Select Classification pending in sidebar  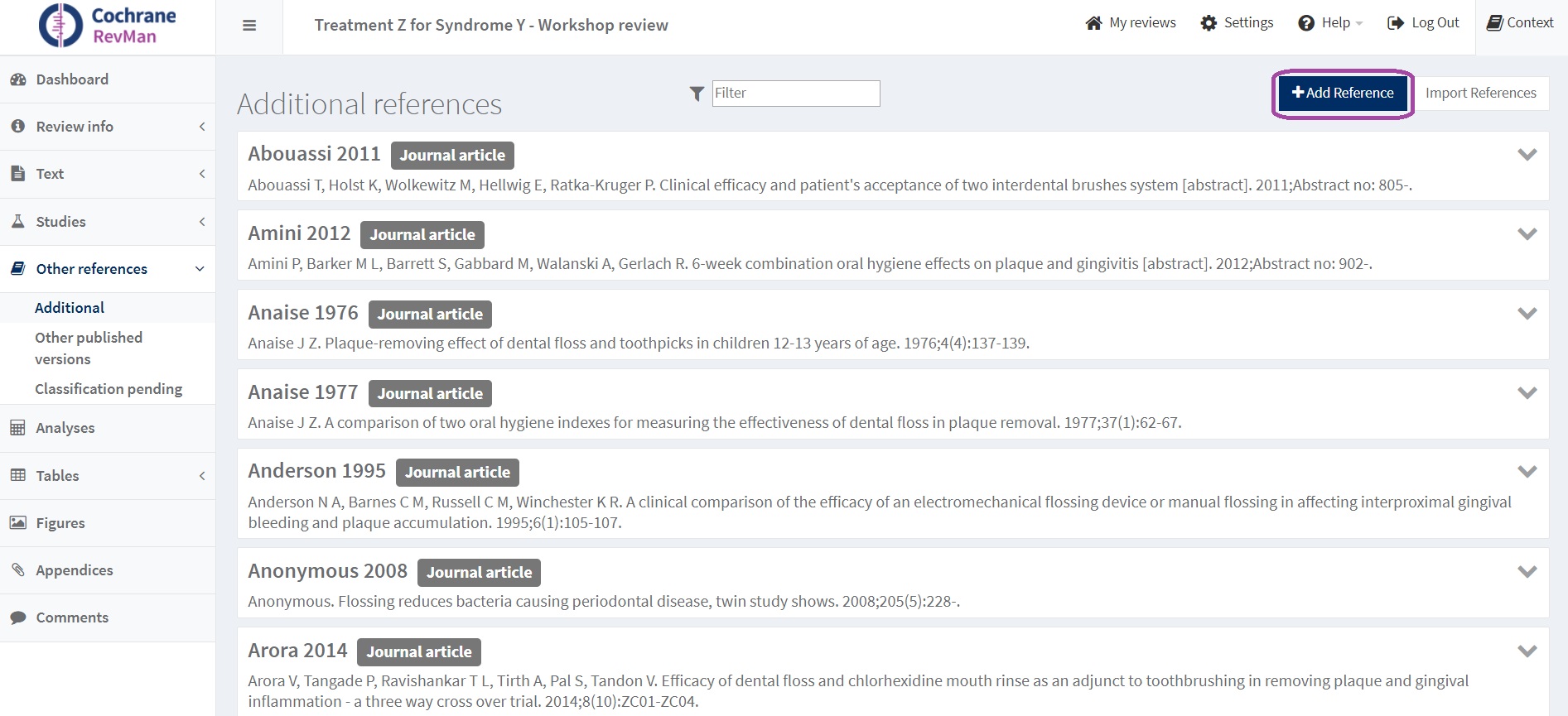(109, 389)
